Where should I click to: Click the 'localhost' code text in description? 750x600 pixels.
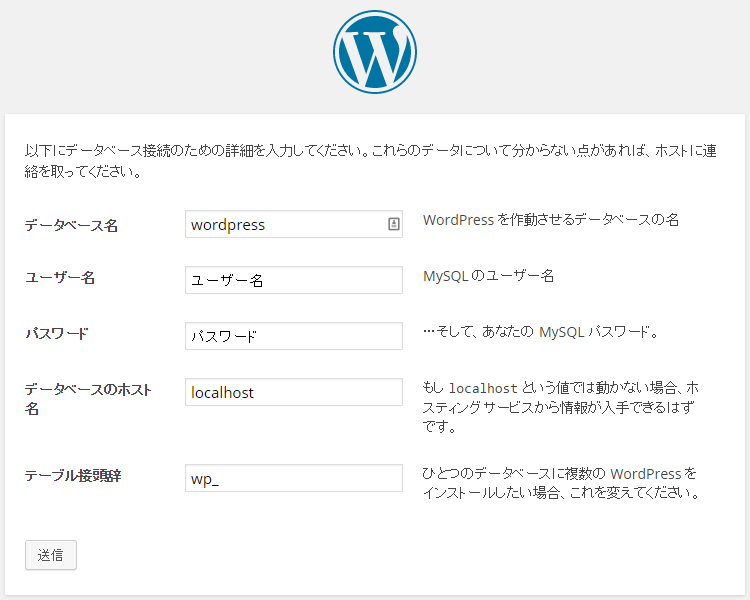coord(483,388)
